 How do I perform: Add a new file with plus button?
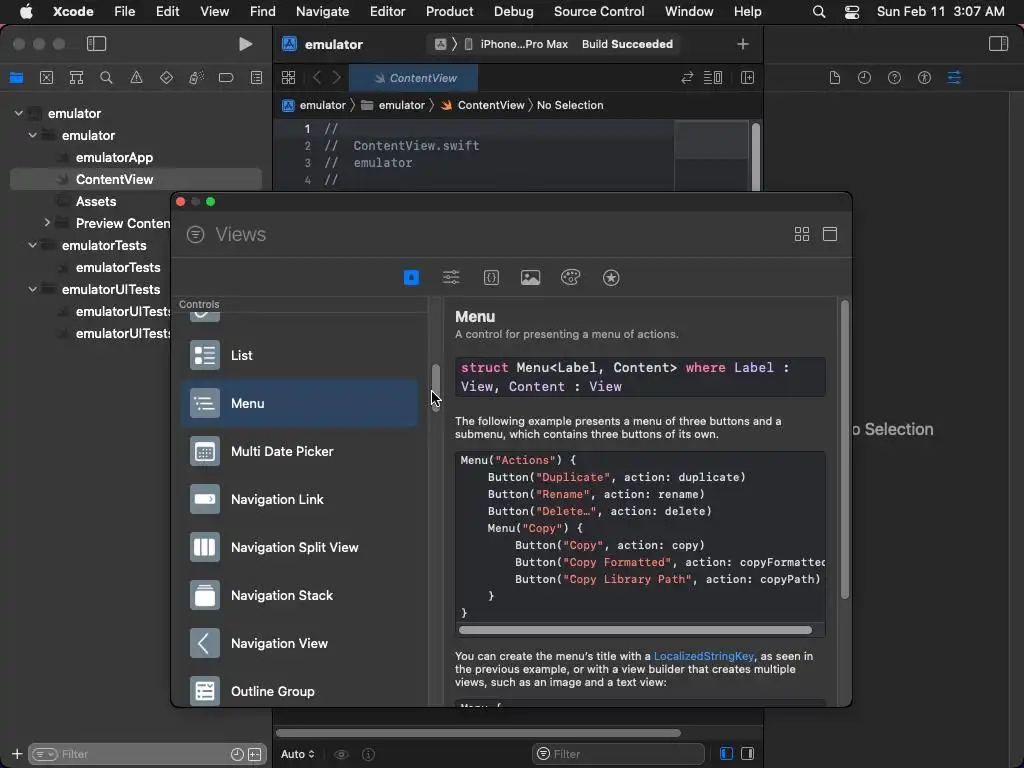pyautogui.click(x=17, y=754)
